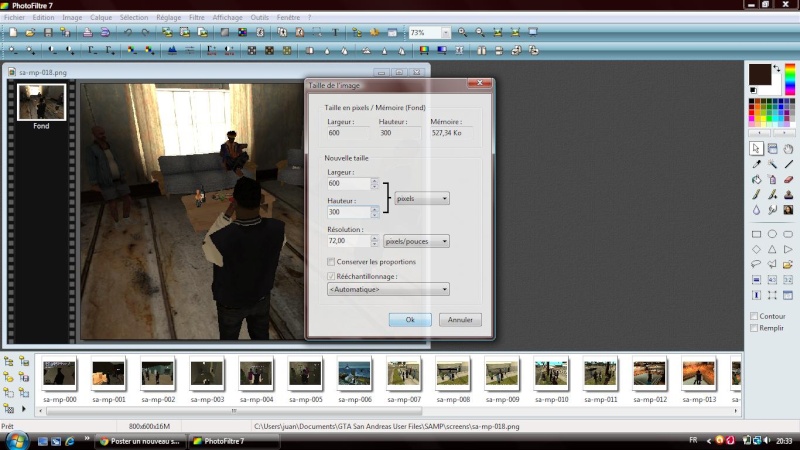Select the Line drawing tool

pos(788,164)
